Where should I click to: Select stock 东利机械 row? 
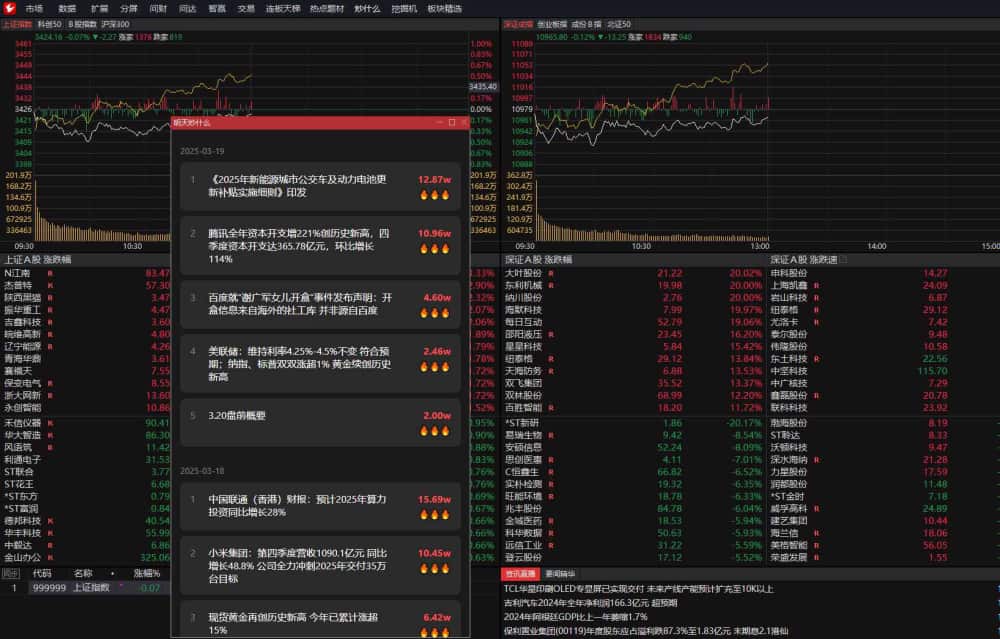pyautogui.click(x=633, y=285)
